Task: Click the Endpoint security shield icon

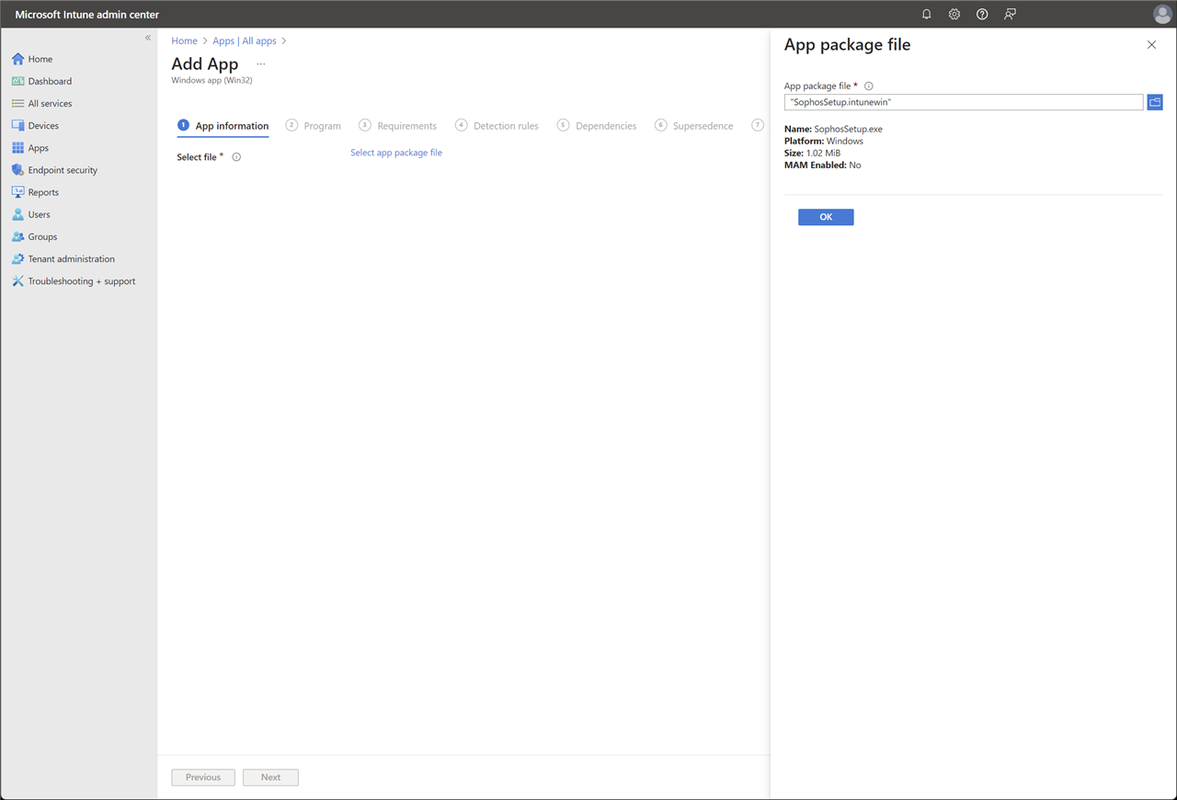Action: 18,170
